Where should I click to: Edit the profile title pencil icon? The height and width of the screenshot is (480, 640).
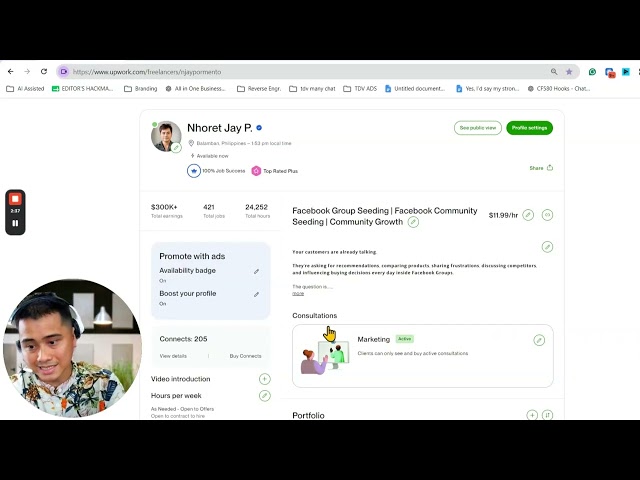tap(413, 222)
